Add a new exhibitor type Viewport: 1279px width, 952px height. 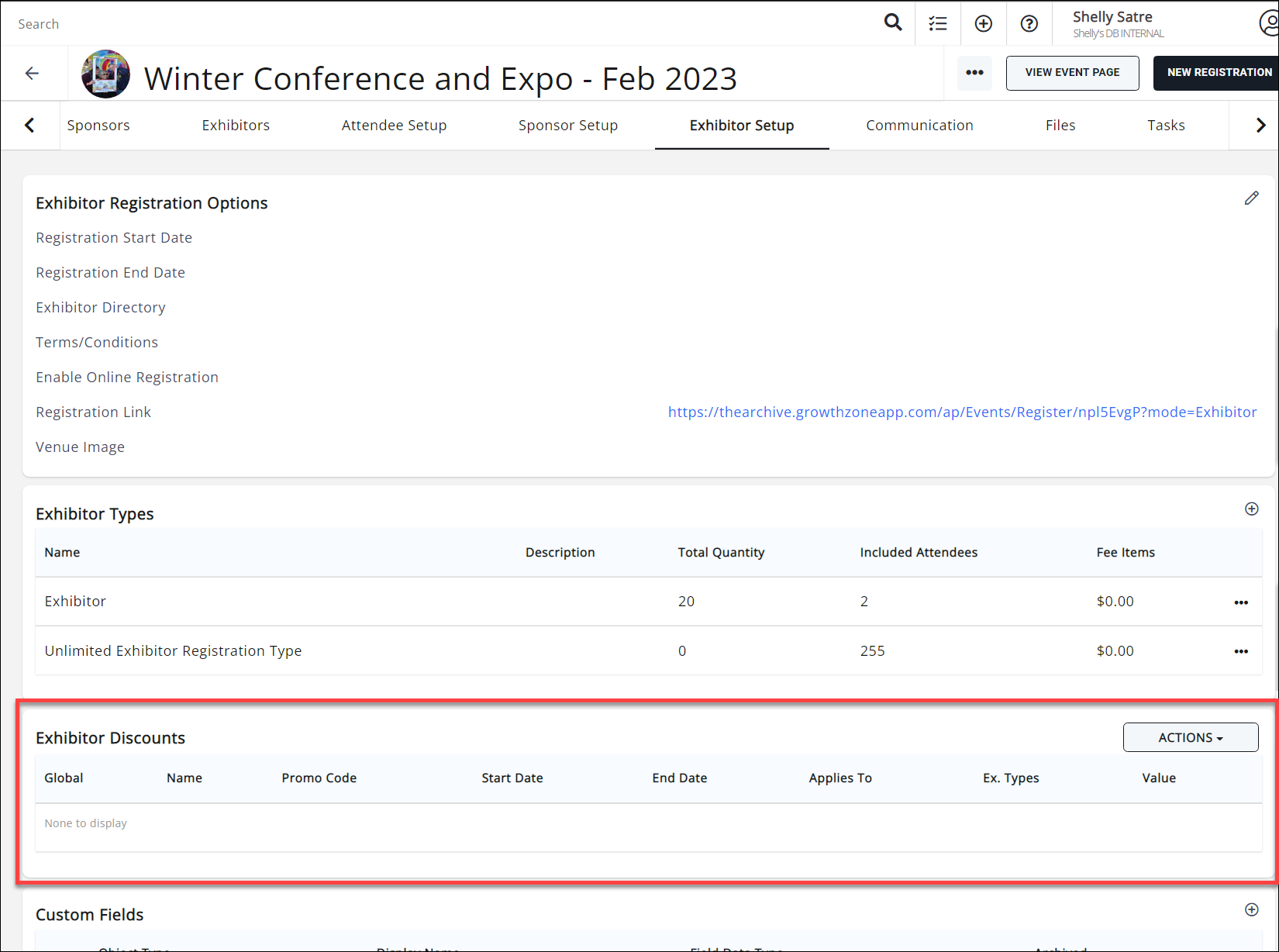[1251, 509]
